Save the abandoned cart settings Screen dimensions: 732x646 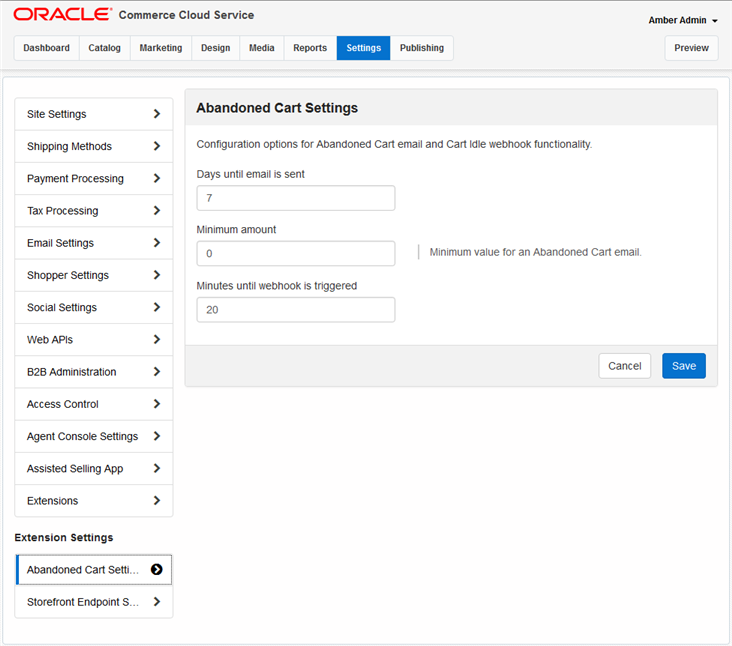coord(683,365)
